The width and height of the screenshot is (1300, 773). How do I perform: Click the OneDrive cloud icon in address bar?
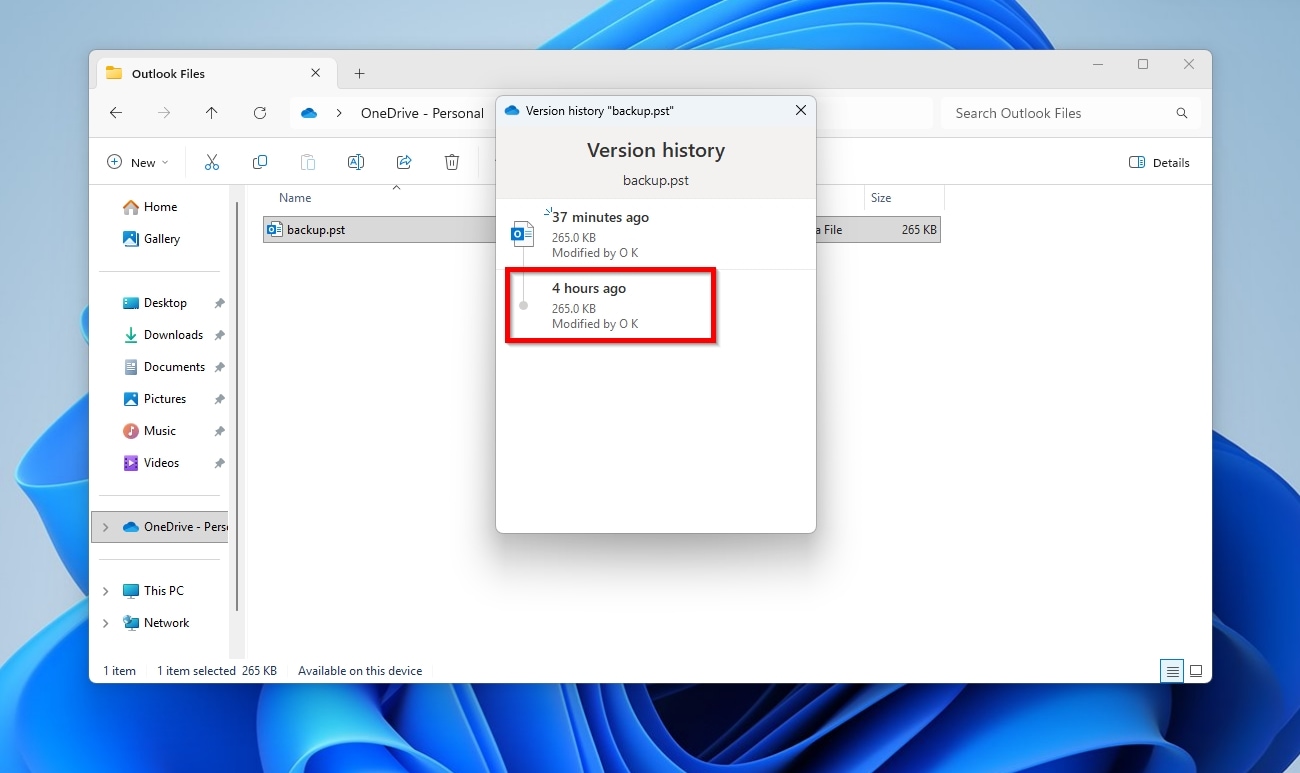pyautogui.click(x=309, y=113)
